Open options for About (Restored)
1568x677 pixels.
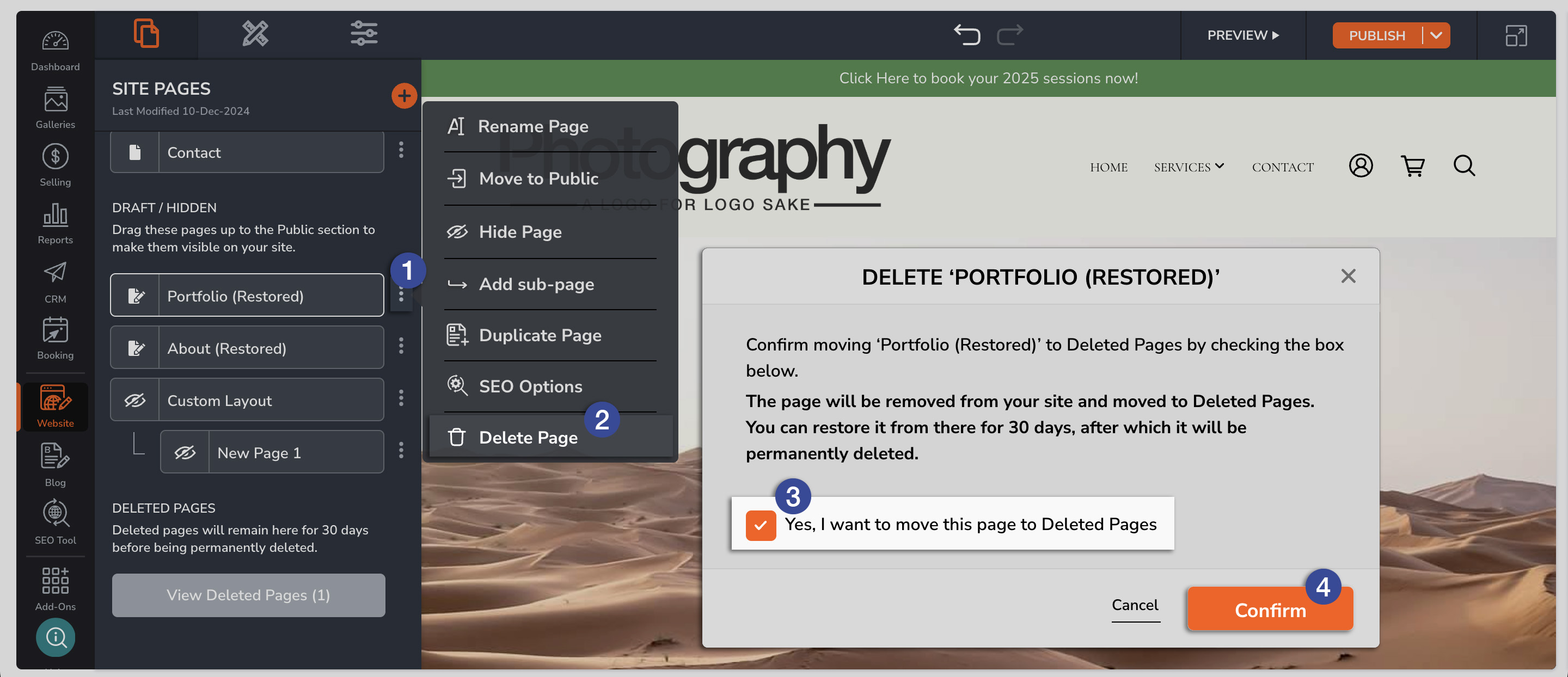401,346
